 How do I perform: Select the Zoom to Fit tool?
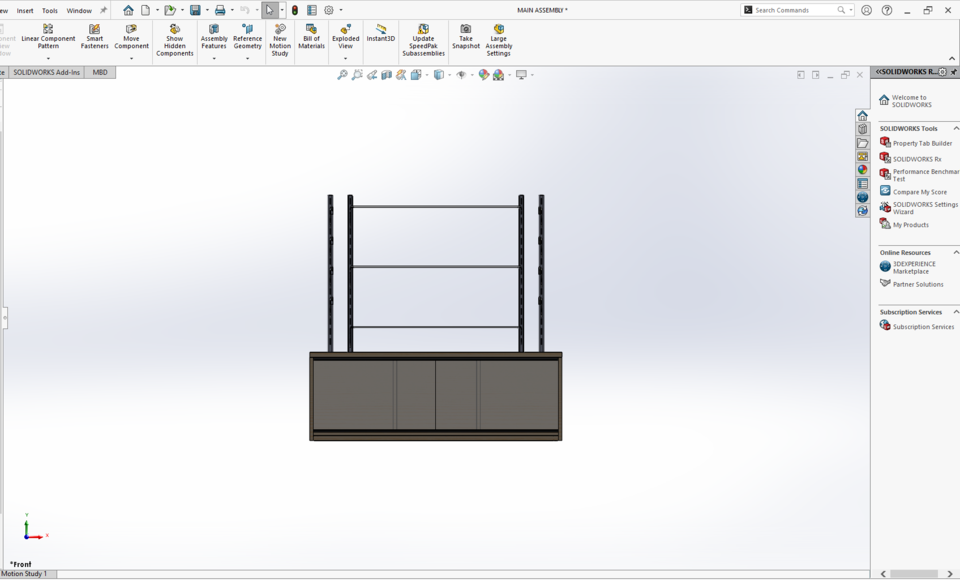coord(343,74)
